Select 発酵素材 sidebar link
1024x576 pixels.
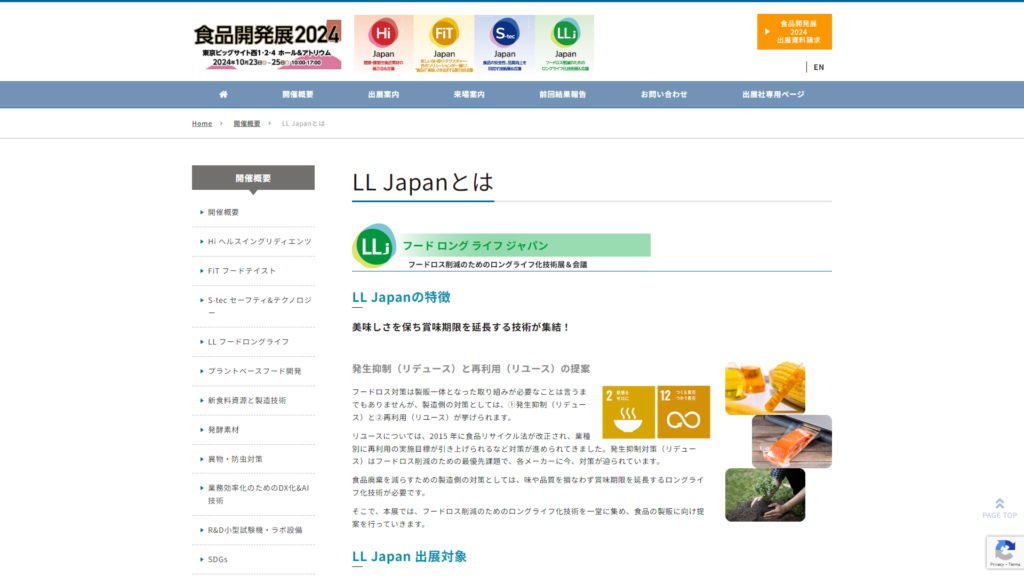tap(223, 430)
